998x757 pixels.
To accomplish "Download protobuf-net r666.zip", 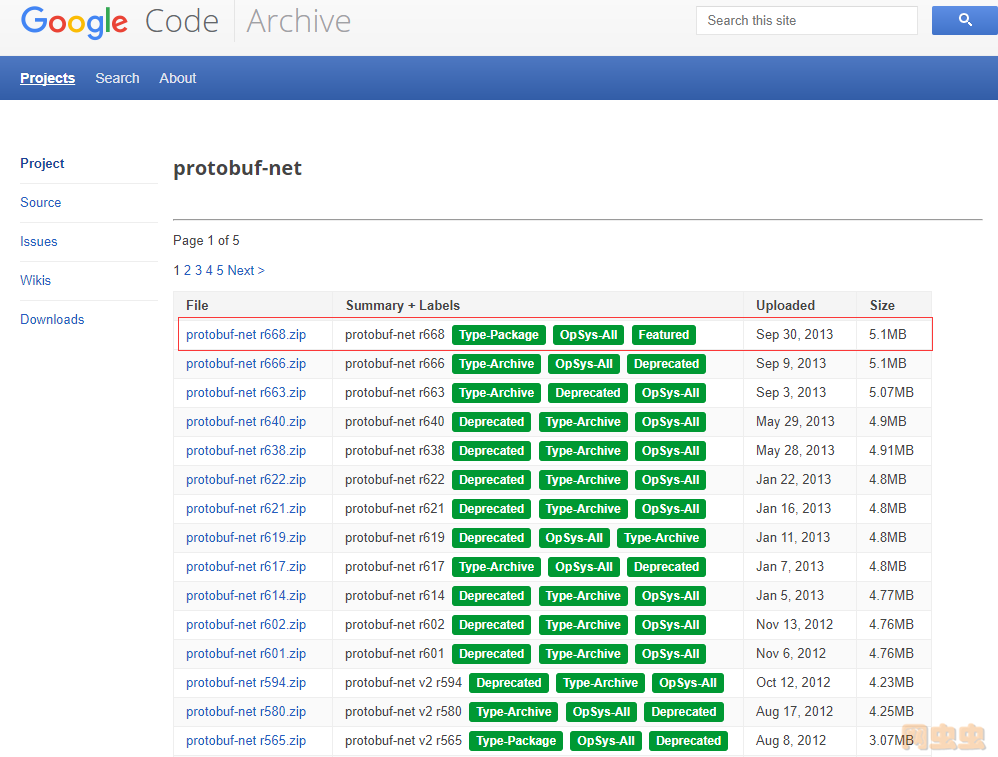I will click(246, 364).
